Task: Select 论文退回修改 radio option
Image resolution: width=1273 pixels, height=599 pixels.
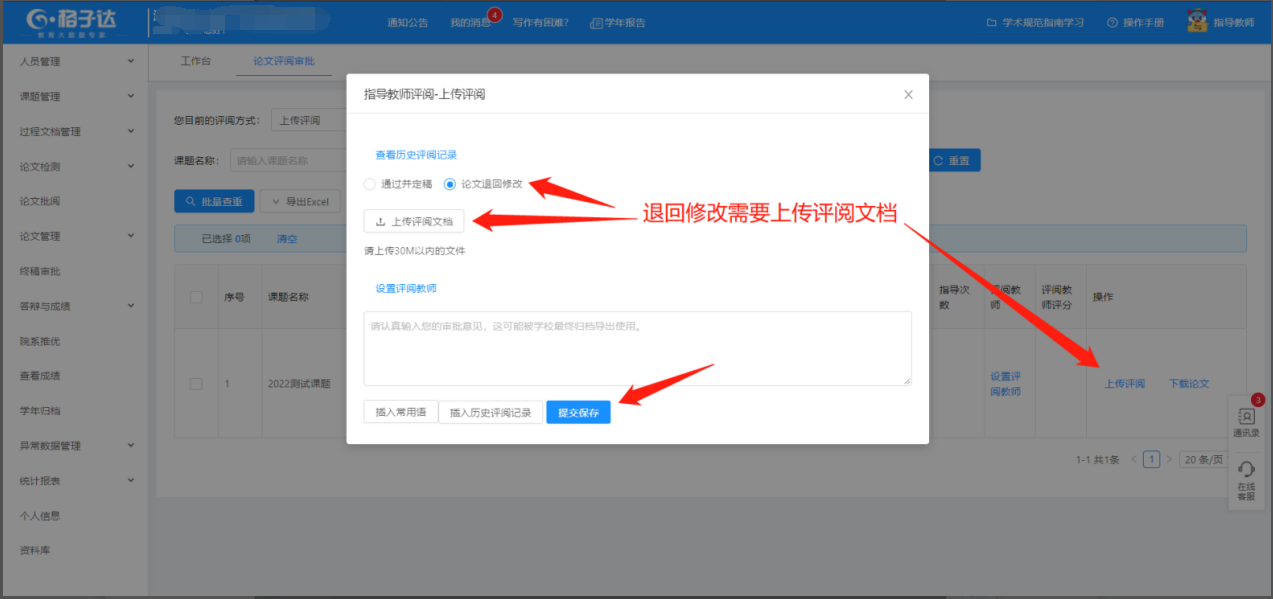Action: coord(449,184)
